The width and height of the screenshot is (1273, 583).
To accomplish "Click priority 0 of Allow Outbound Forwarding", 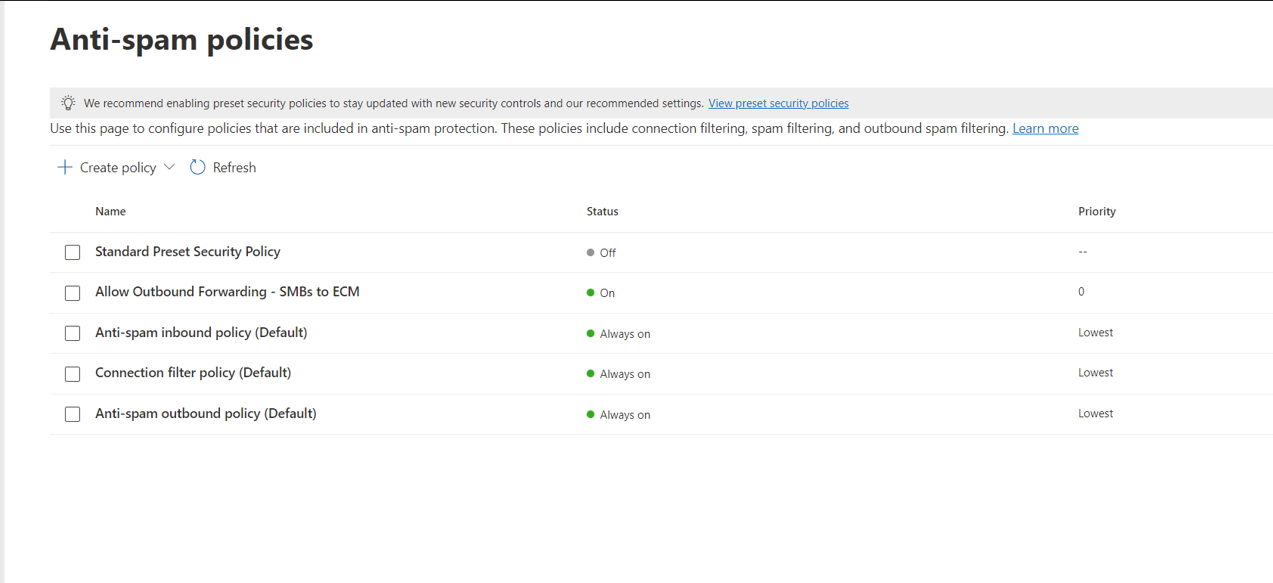I will [1081, 292].
